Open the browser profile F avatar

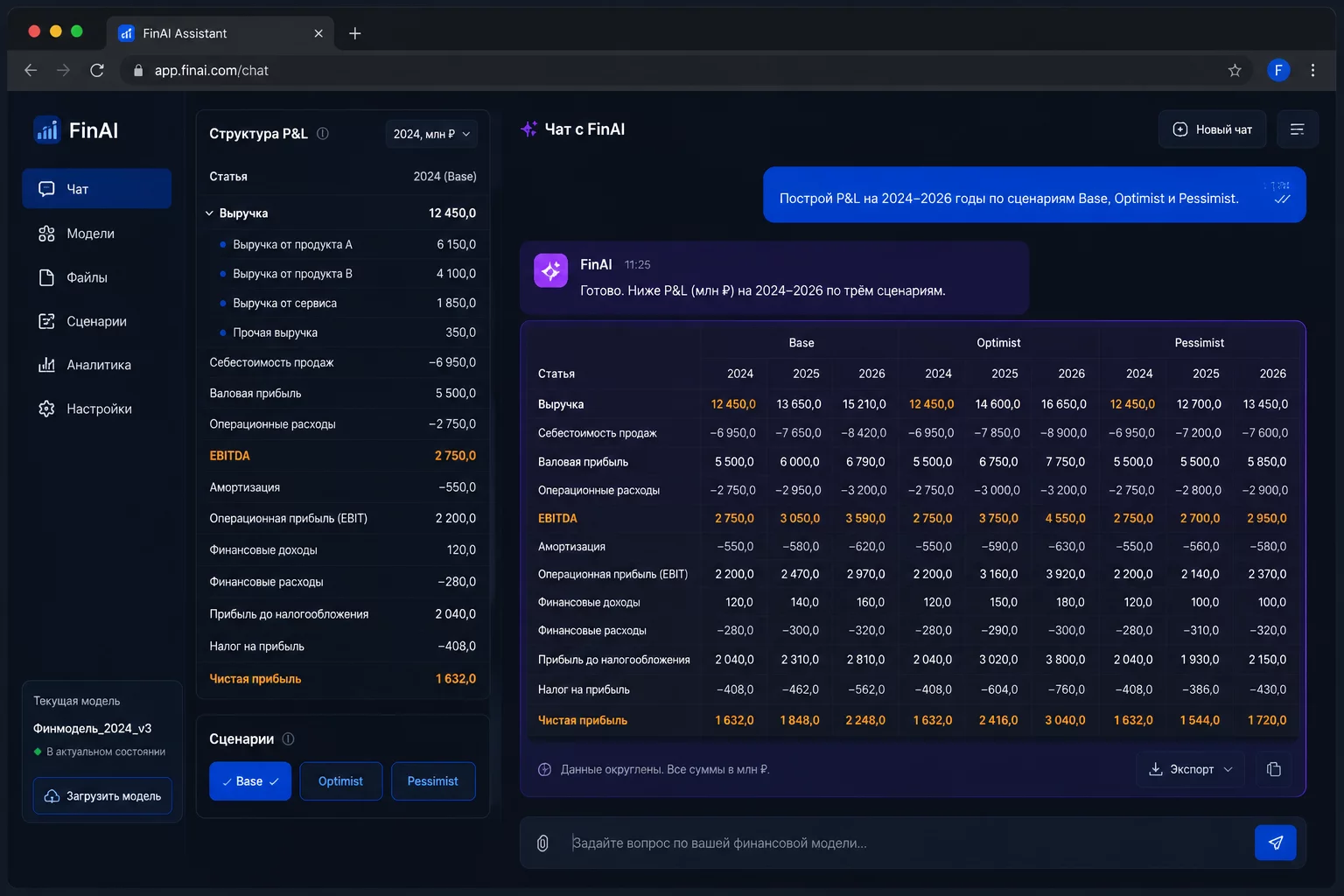pos(1278,70)
